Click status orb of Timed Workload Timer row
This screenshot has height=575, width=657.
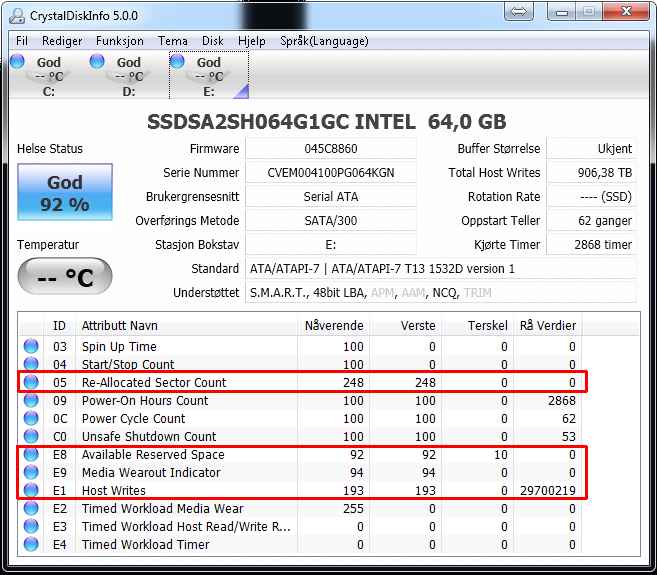pos(31,544)
